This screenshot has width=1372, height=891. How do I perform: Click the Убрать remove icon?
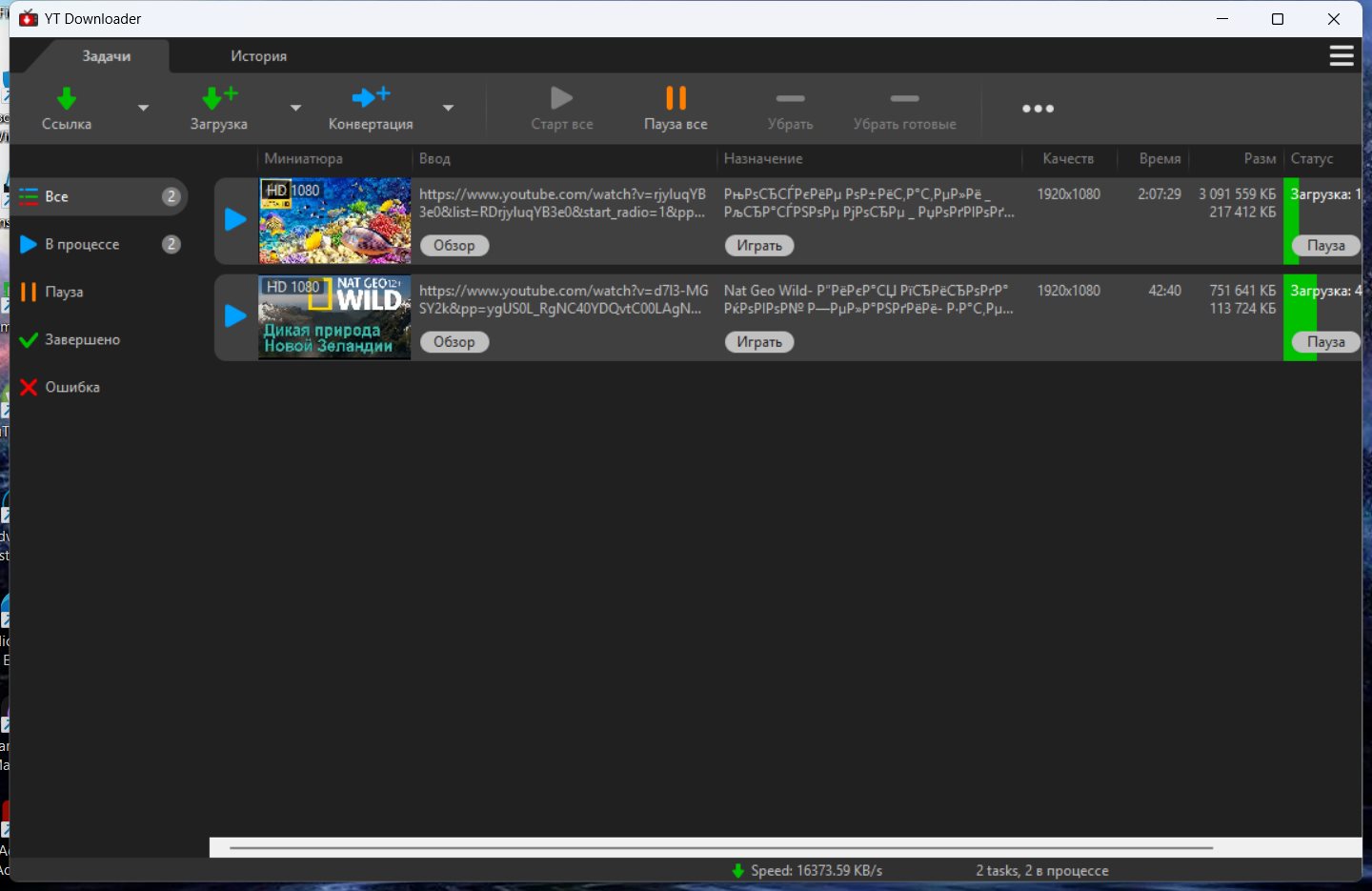(x=790, y=98)
